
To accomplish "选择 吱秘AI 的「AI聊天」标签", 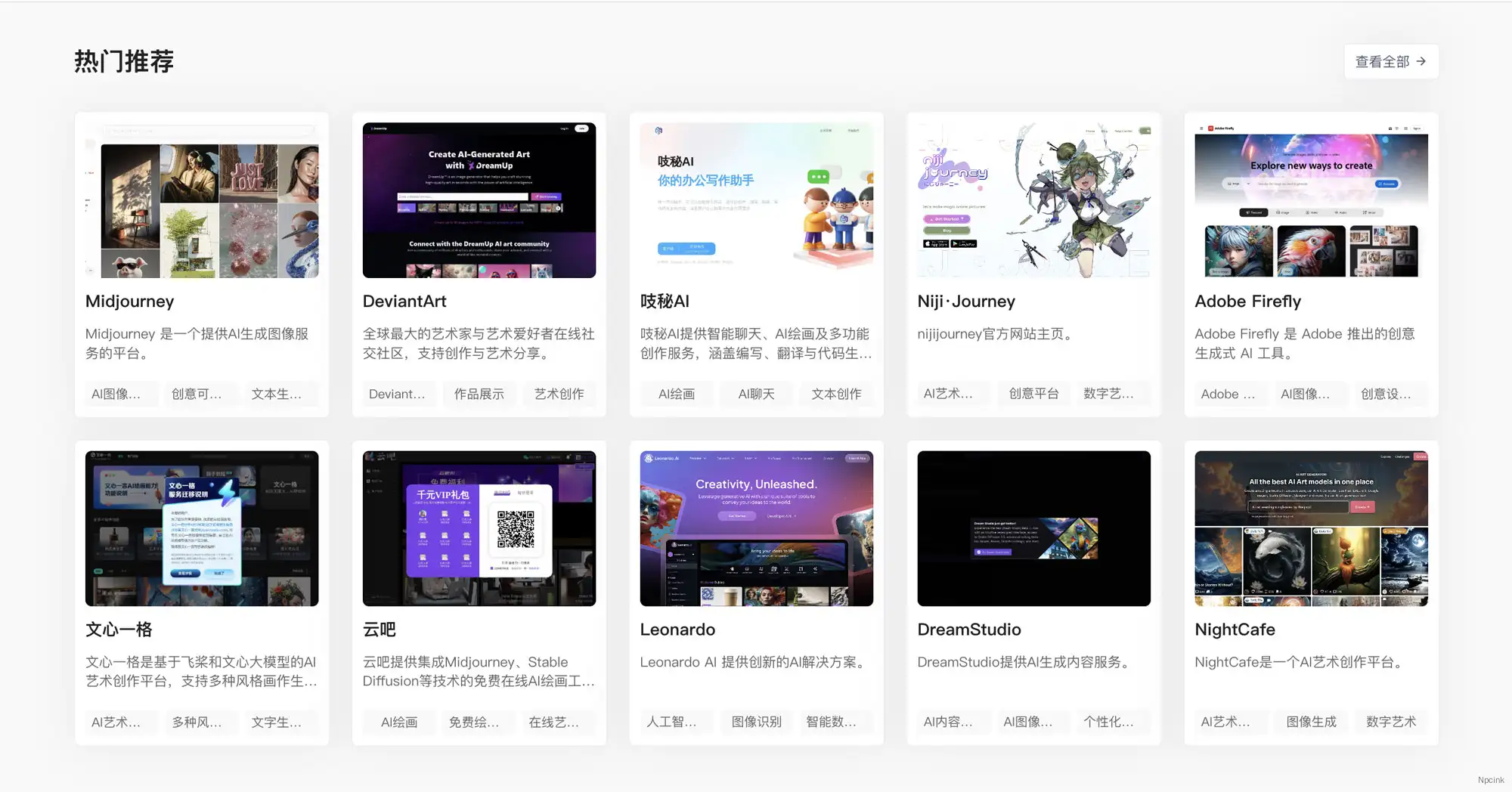I will [x=756, y=393].
